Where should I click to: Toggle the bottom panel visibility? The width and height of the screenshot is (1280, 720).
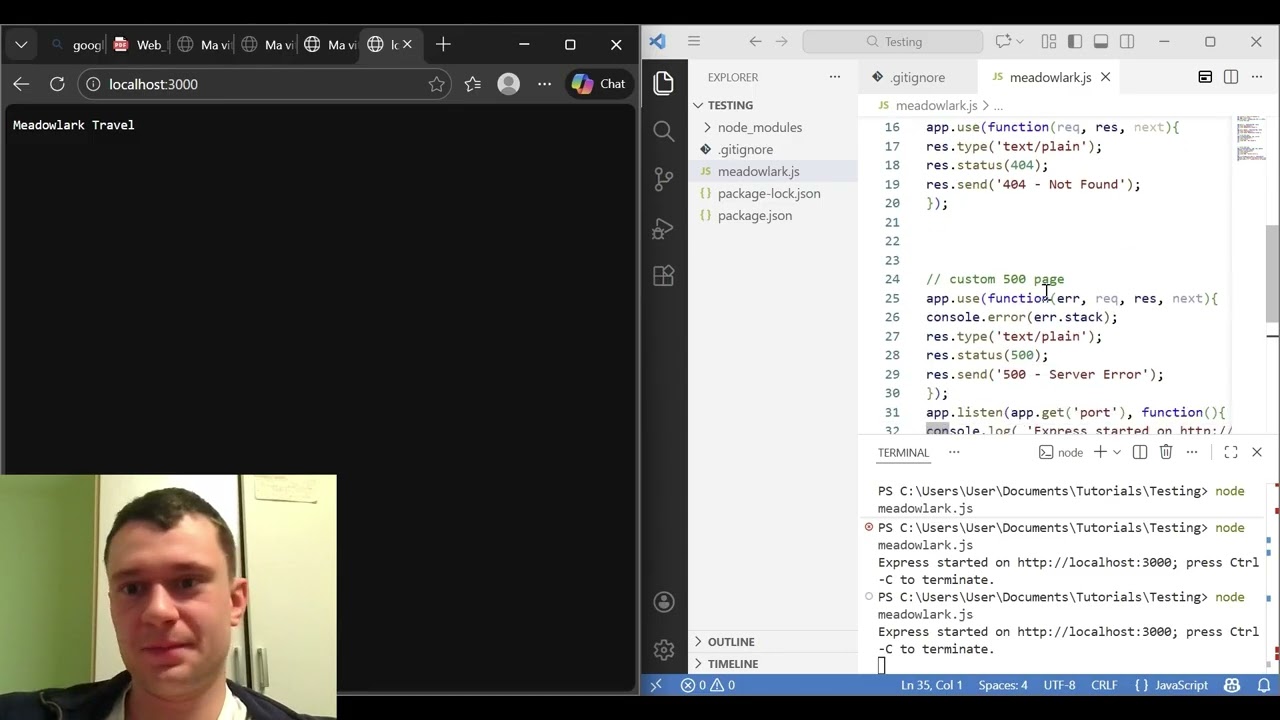click(1101, 41)
